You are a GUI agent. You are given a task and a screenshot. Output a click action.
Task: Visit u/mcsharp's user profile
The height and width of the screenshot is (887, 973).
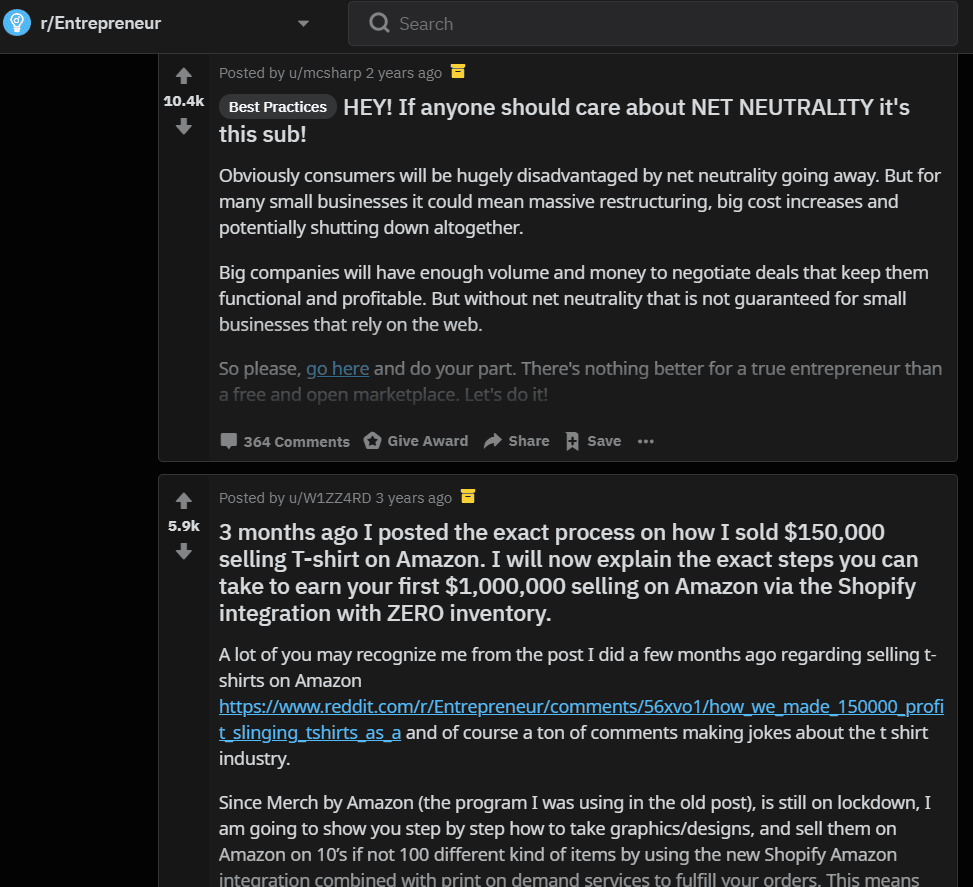(325, 73)
